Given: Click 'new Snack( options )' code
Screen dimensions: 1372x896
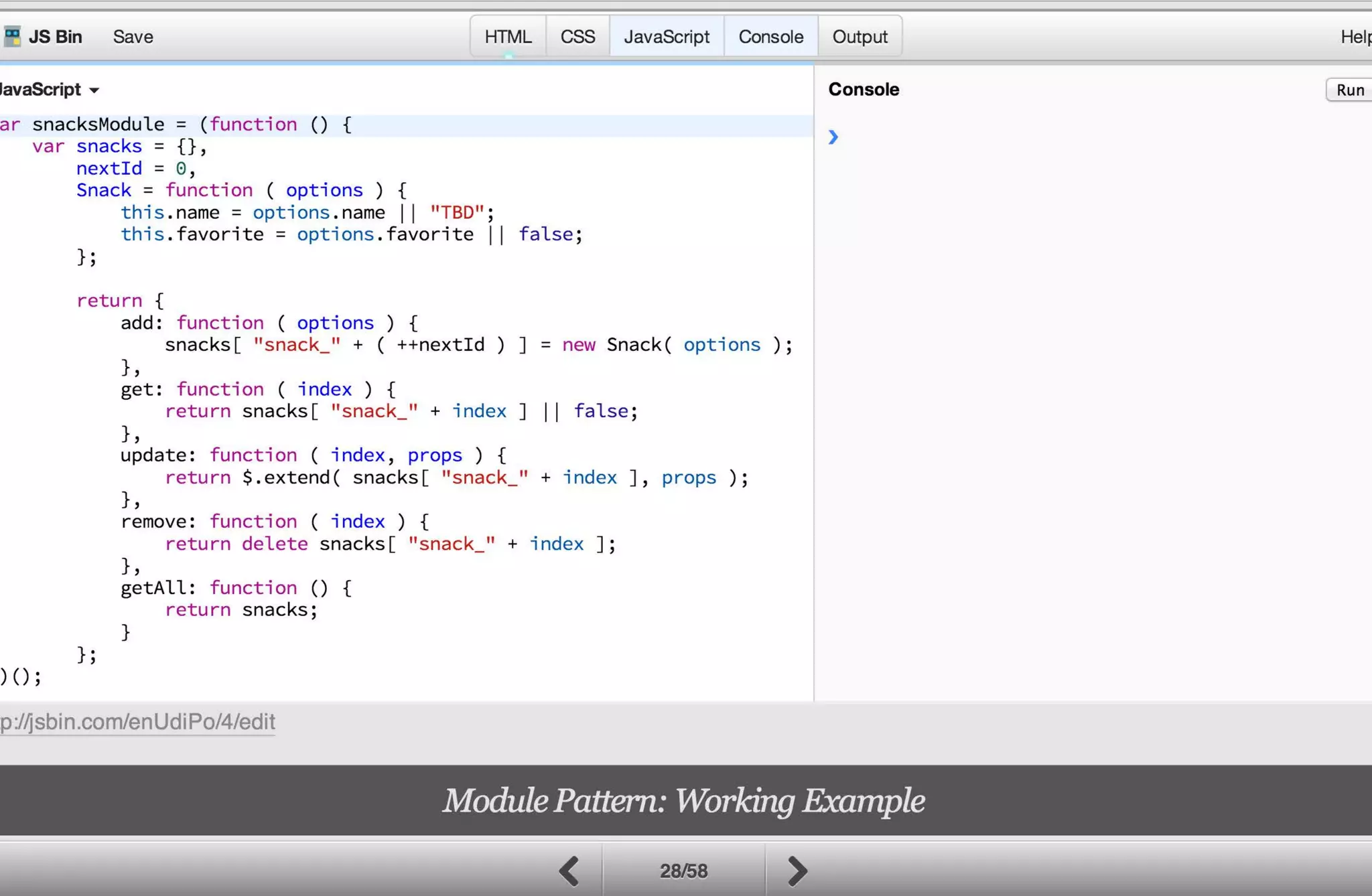Looking at the screenshot, I should point(672,345).
